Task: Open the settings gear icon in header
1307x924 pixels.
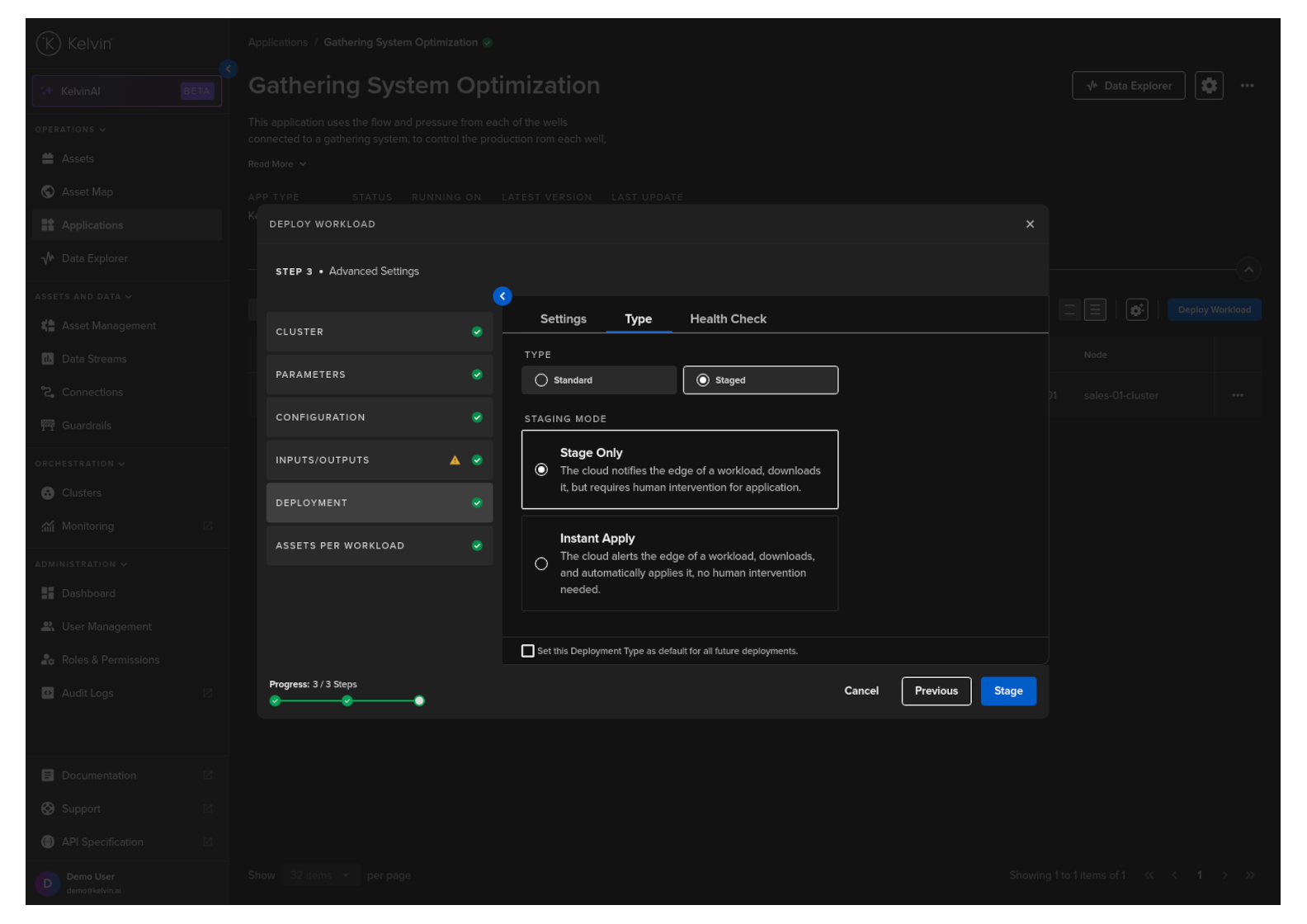Action: (1208, 86)
